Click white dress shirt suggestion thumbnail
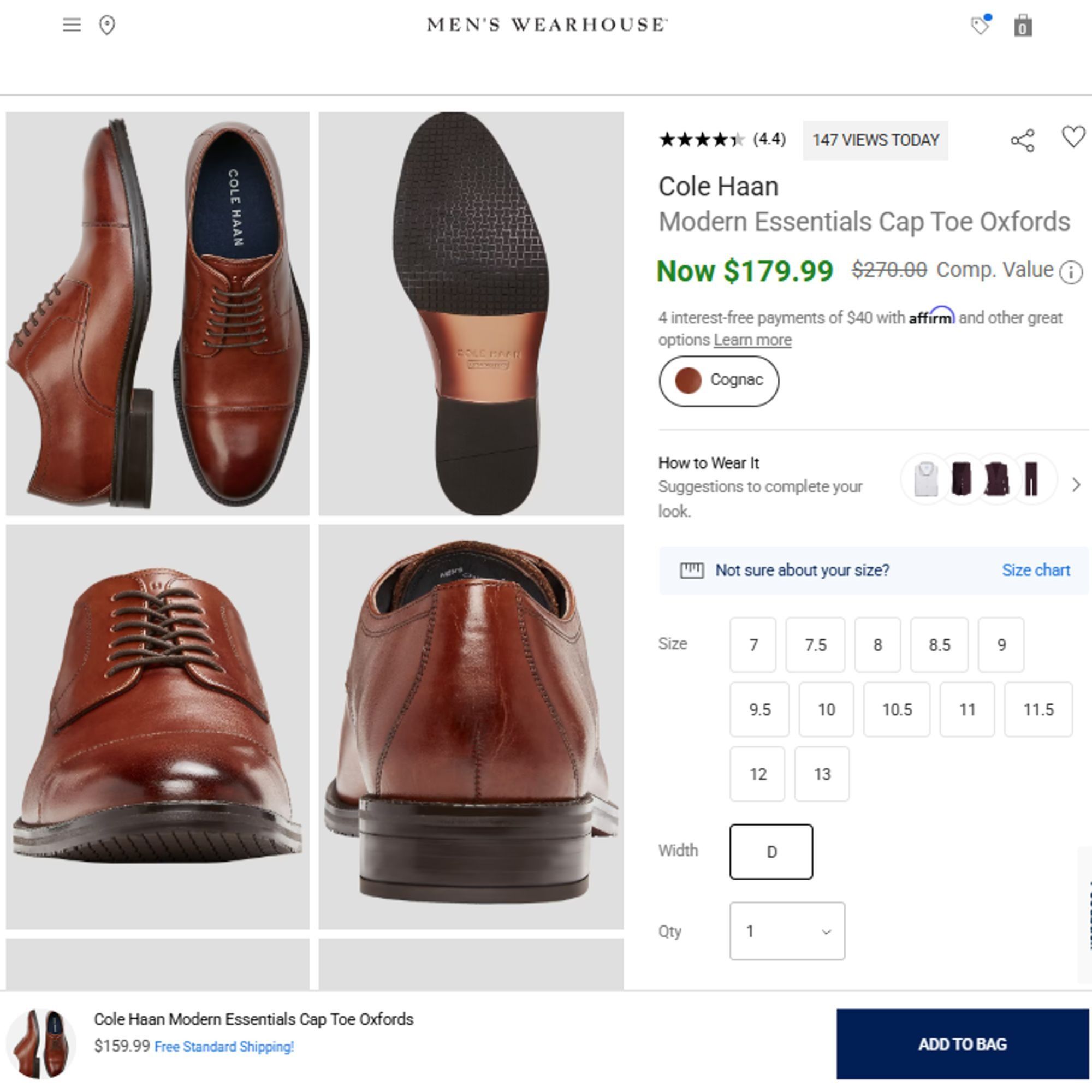 coord(926,479)
